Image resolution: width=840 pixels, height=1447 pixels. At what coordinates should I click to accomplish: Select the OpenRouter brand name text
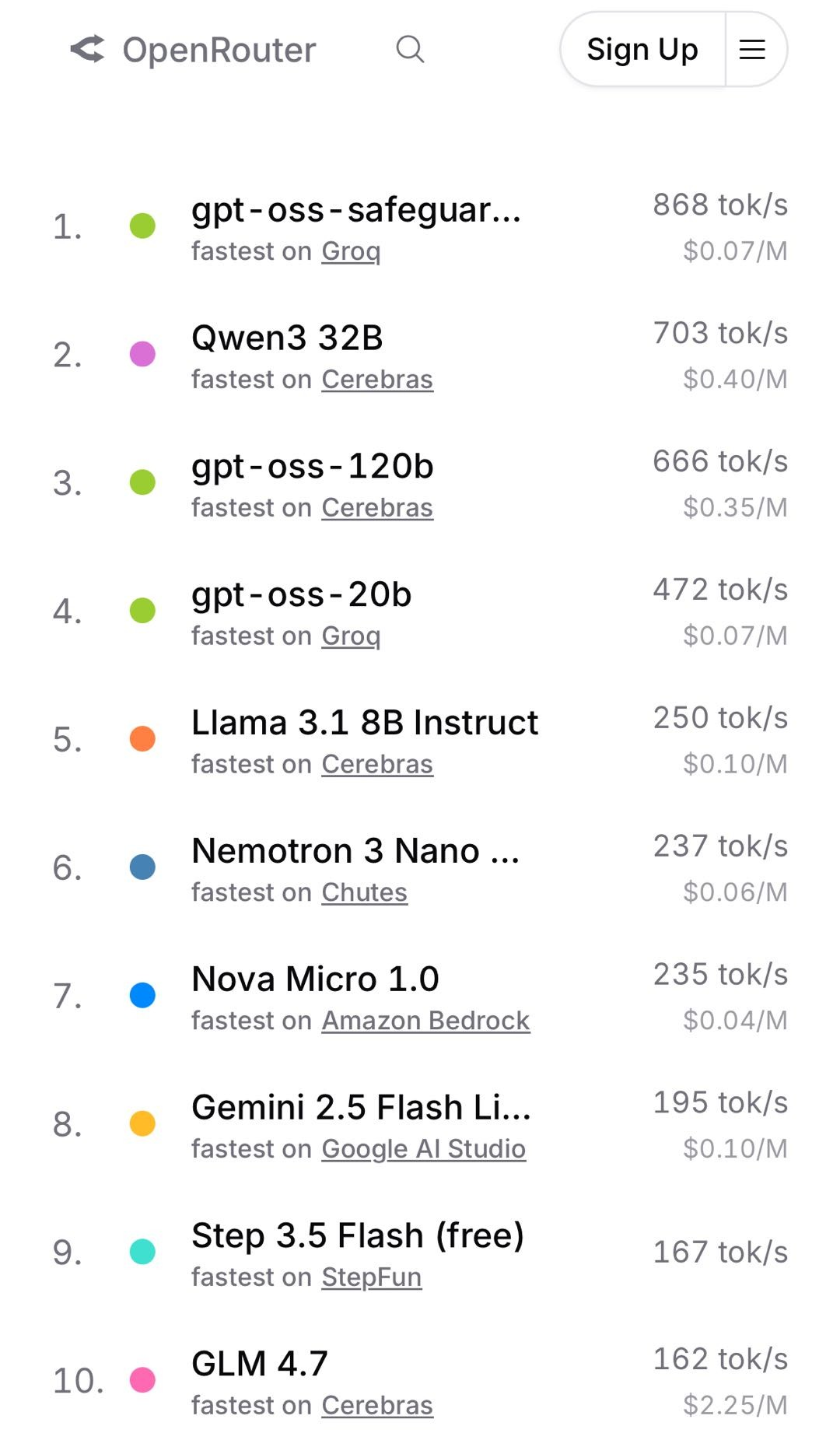coord(219,50)
